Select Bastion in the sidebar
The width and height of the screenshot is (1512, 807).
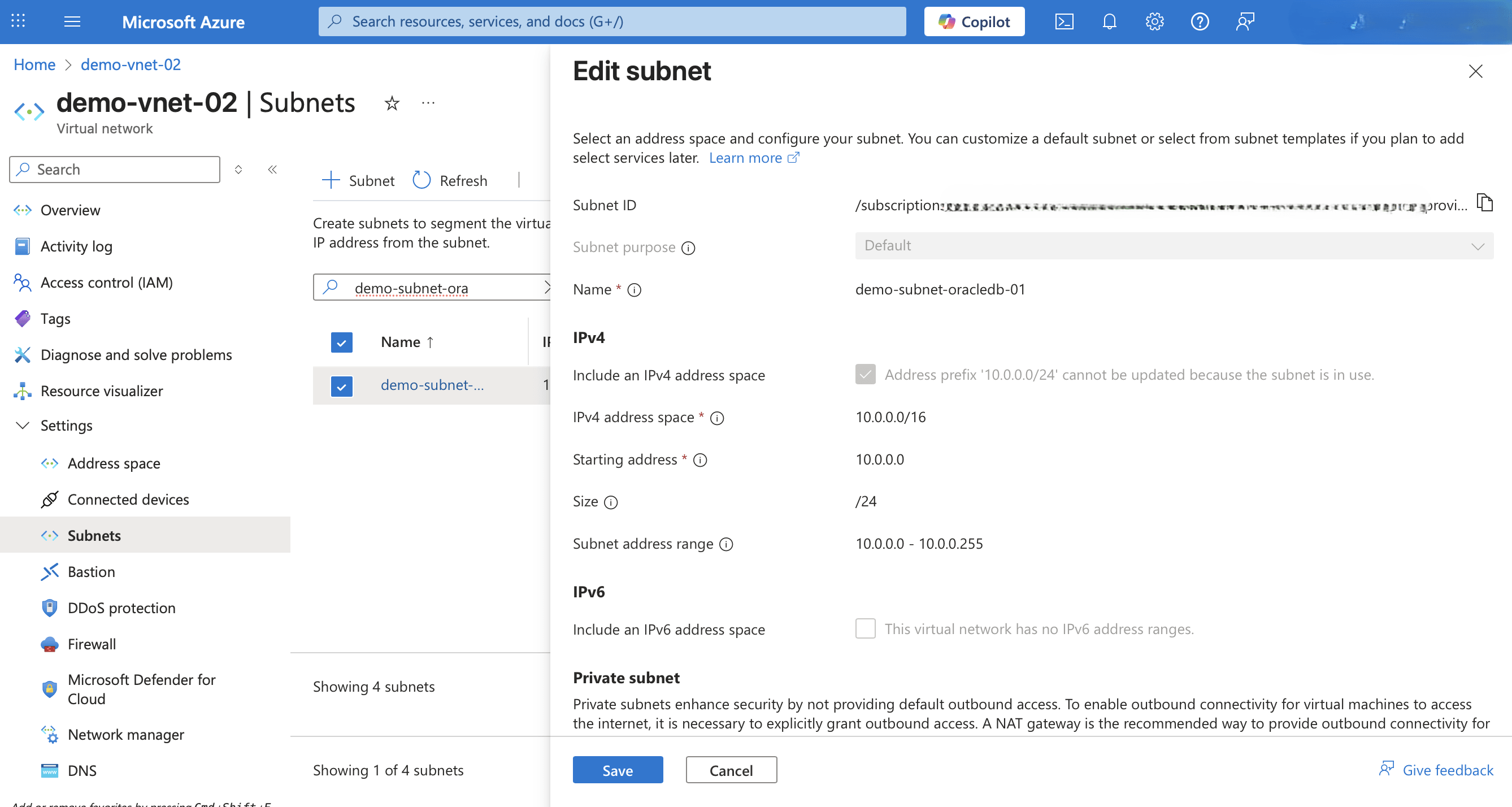pos(92,571)
